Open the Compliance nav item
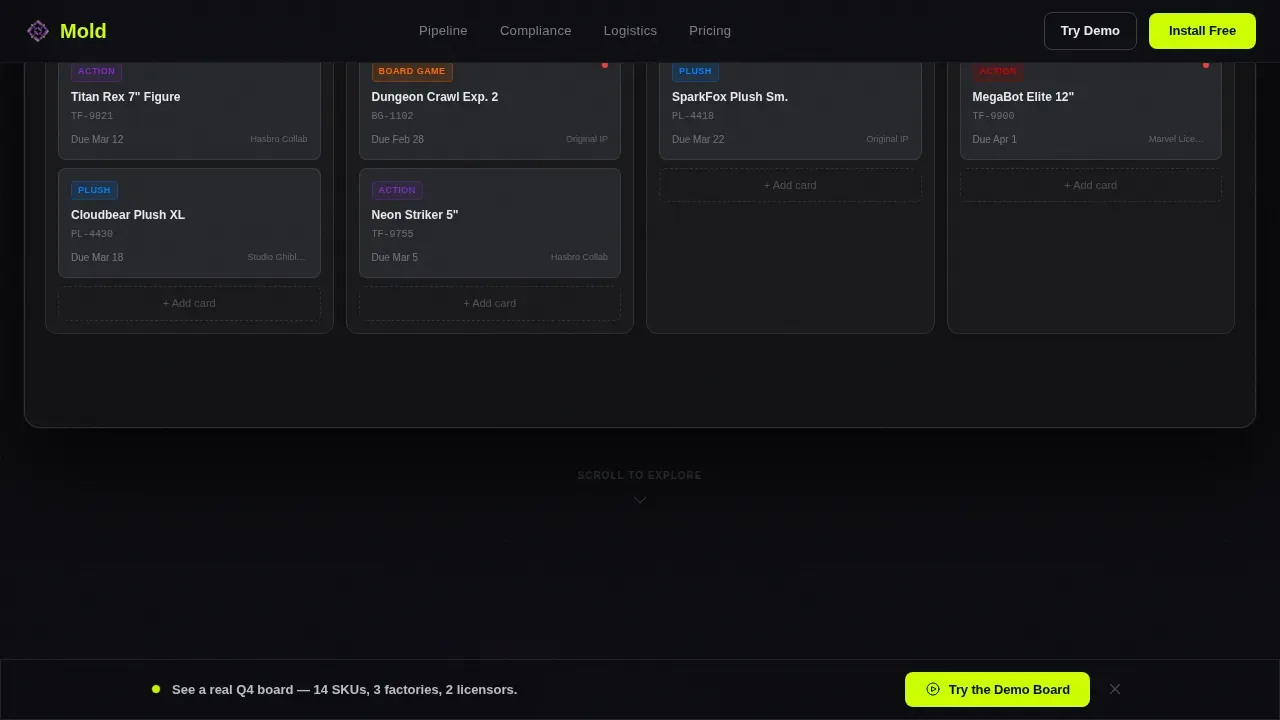1280x720 pixels. [536, 31]
